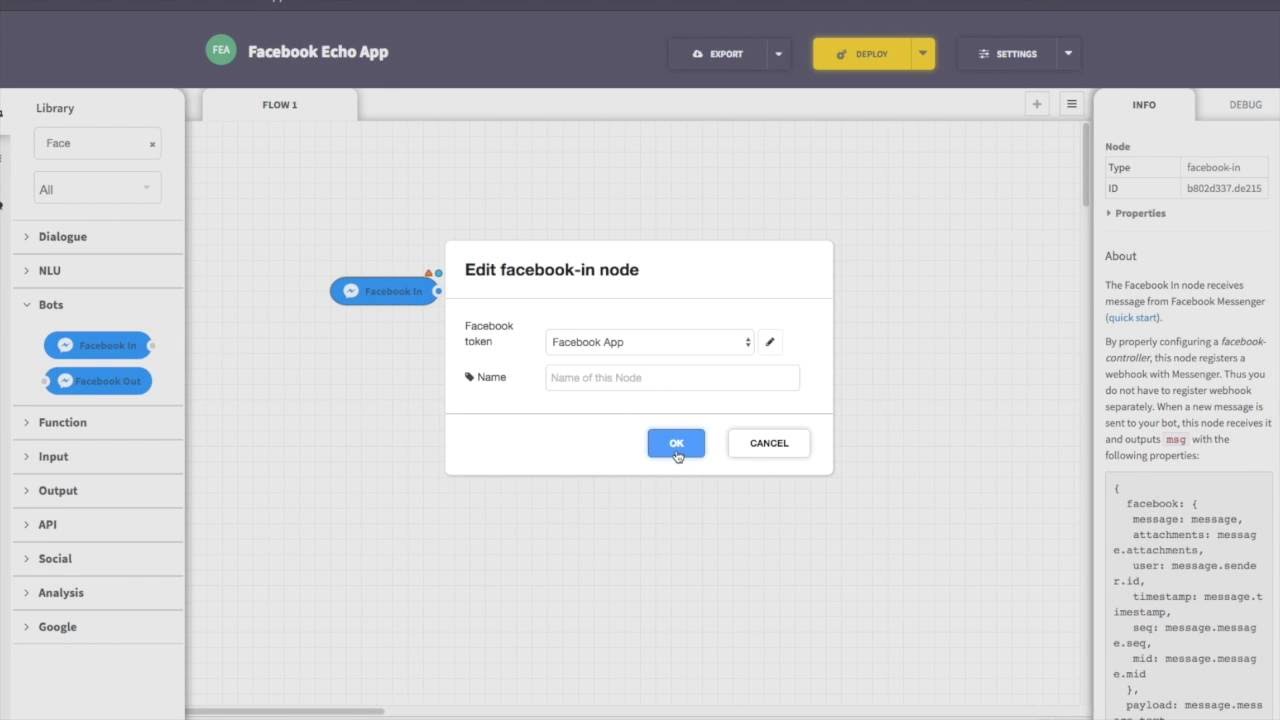Click the canvas horizontal scrollbar
The width and height of the screenshot is (1280, 720).
pos(284,711)
